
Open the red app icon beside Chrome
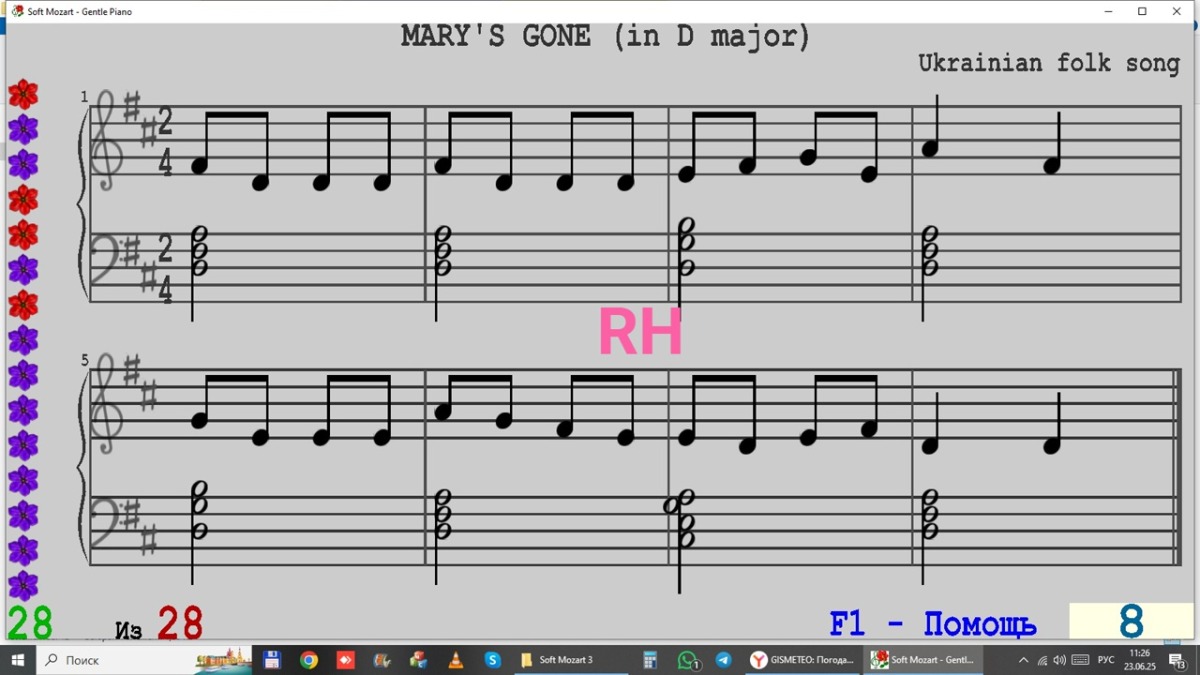(x=345, y=660)
